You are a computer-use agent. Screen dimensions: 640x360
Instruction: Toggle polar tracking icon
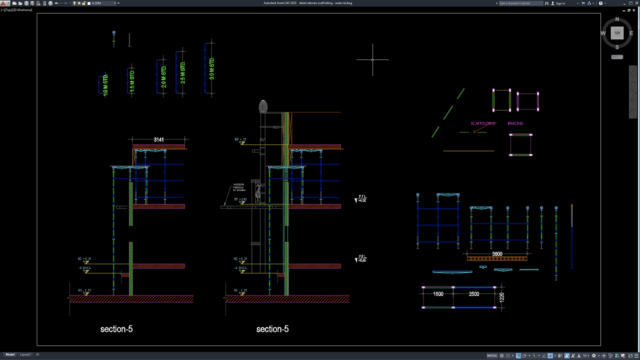click(524, 356)
